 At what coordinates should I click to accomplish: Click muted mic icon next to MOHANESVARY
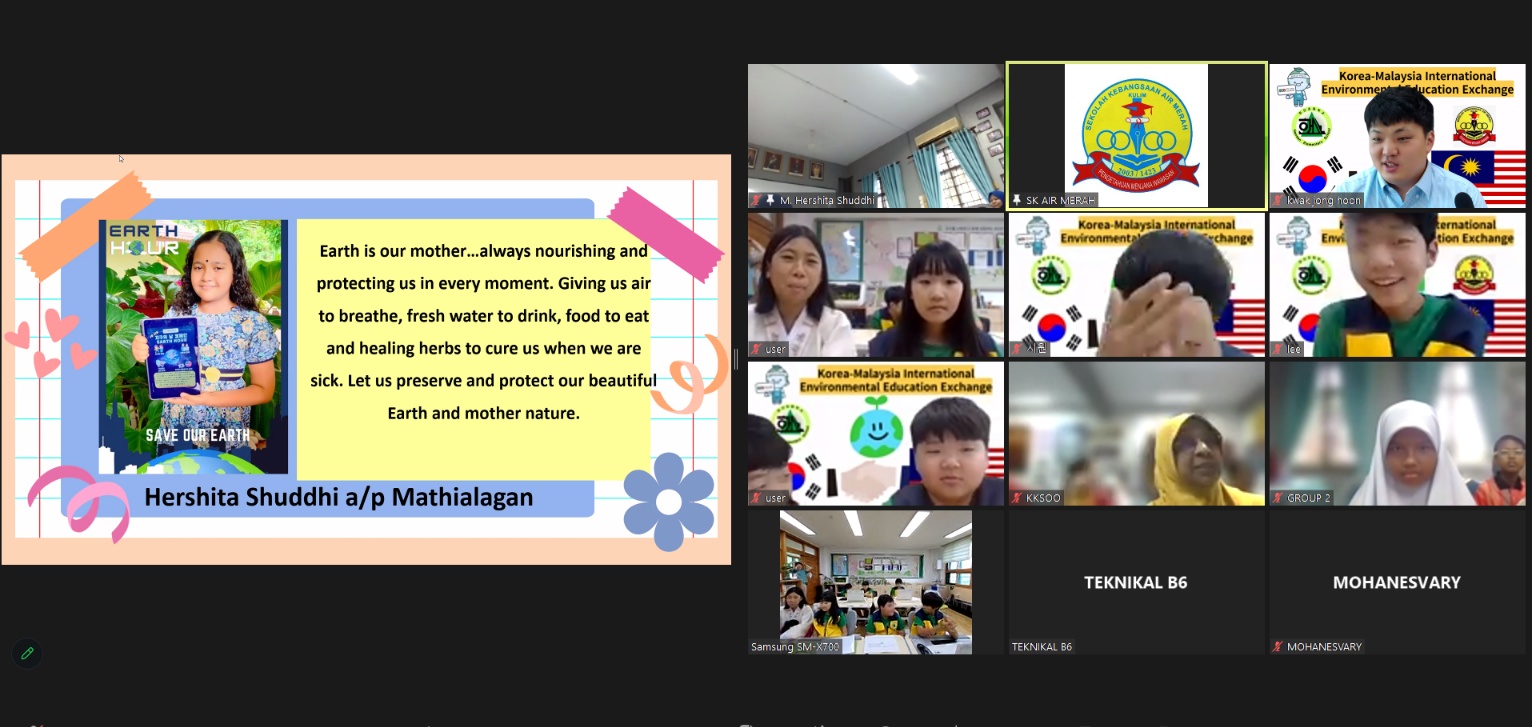[x=1279, y=647]
